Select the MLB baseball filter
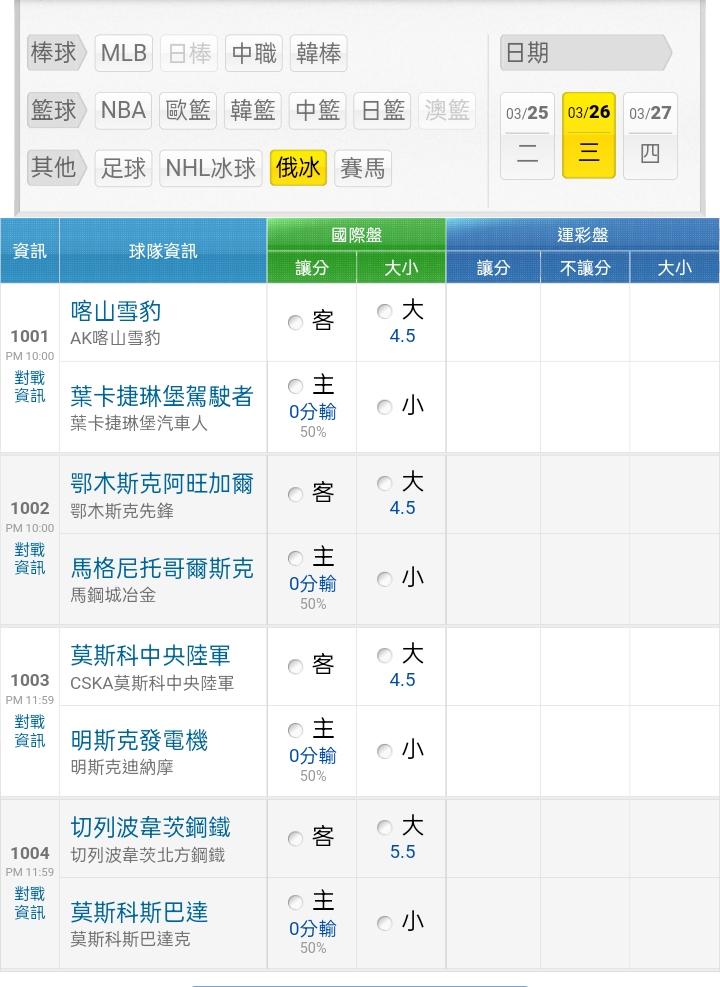Image resolution: width=720 pixels, height=987 pixels. 123,53
